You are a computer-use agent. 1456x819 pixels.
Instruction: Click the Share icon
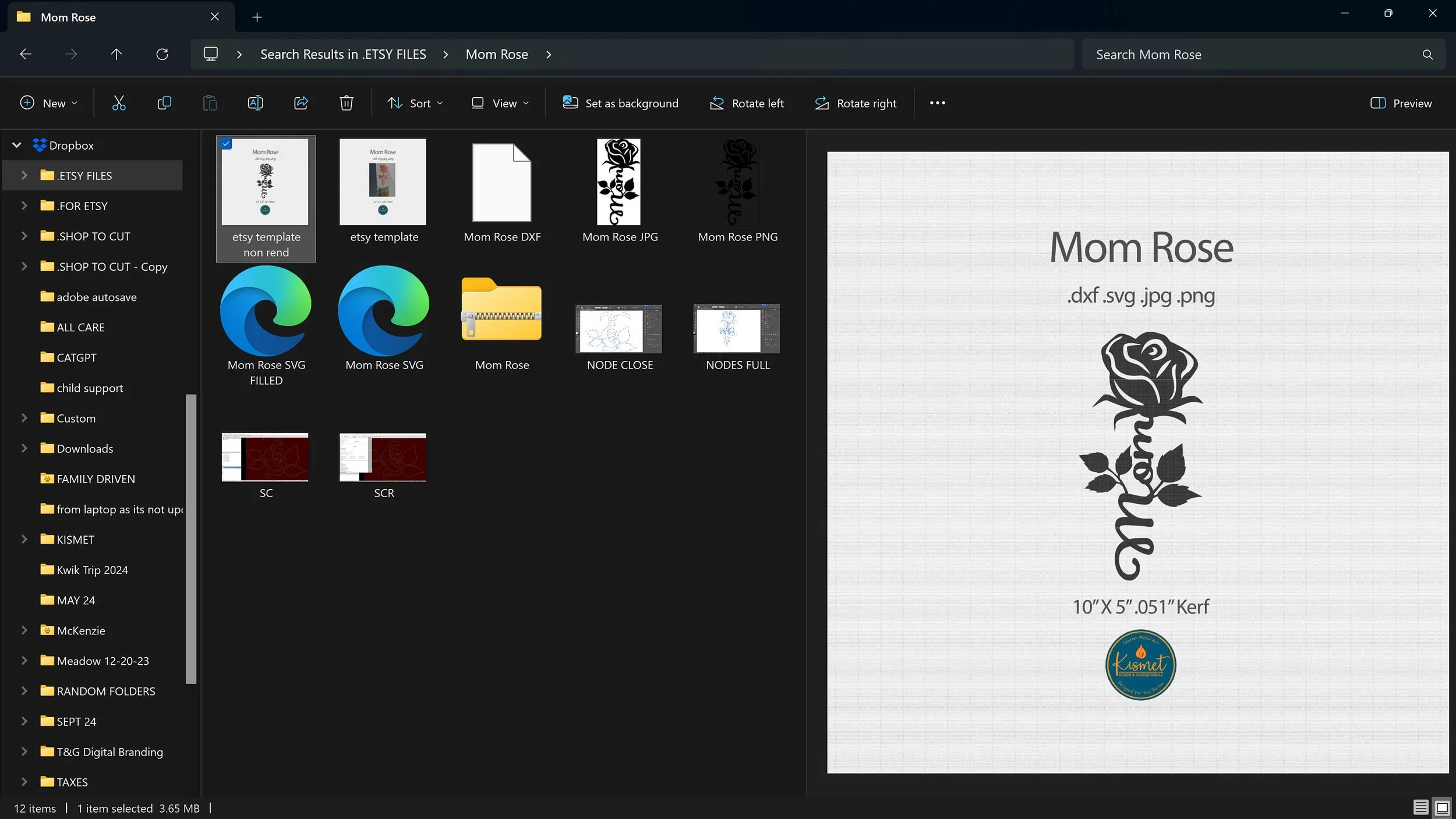301,103
